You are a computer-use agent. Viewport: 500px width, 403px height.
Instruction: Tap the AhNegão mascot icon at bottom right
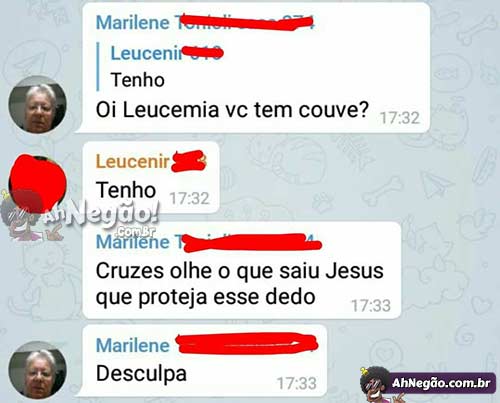[375, 384]
